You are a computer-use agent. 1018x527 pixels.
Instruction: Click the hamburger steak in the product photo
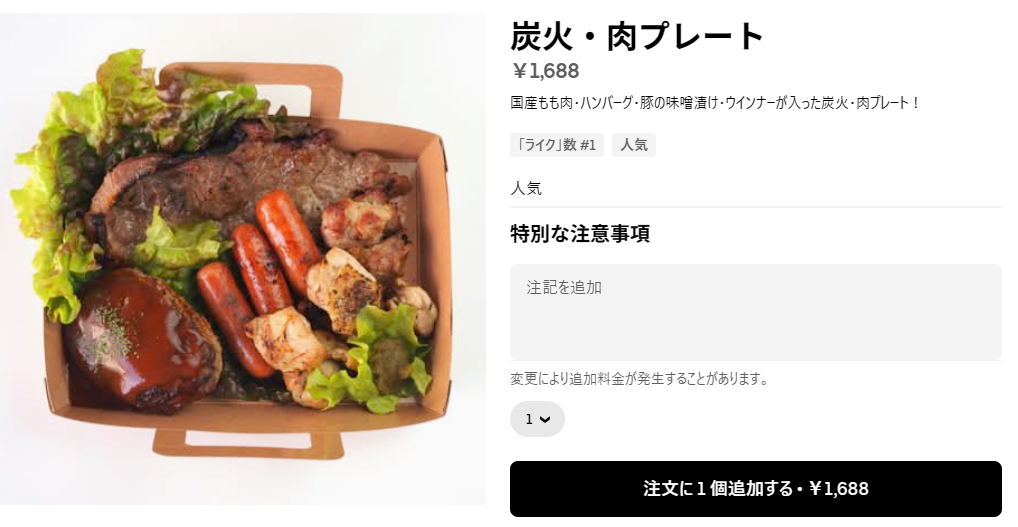point(140,337)
